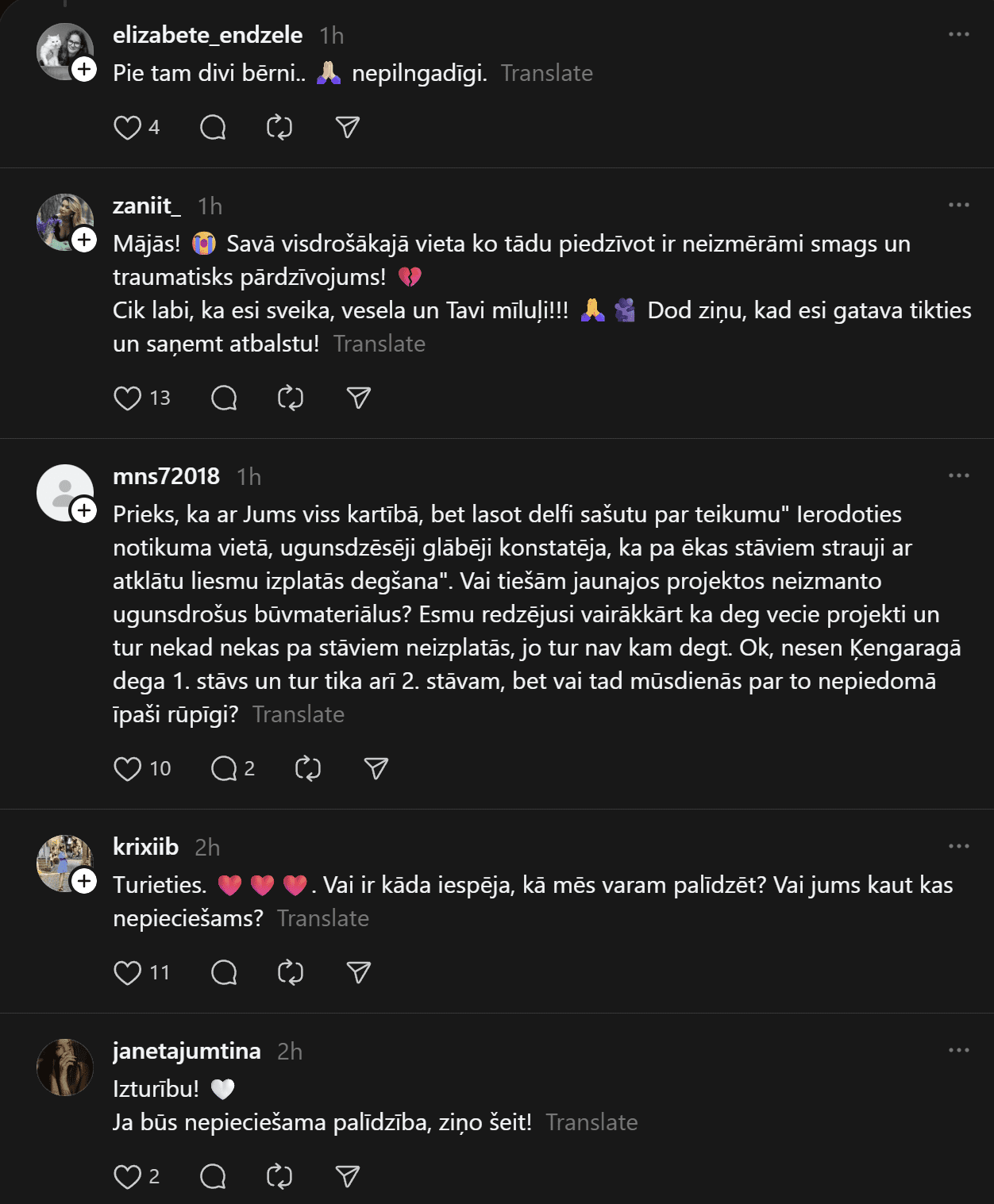Share zaniit_'s comment via the send icon
The height and width of the screenshot is (1204, 994).
click(x=358, y=398)
